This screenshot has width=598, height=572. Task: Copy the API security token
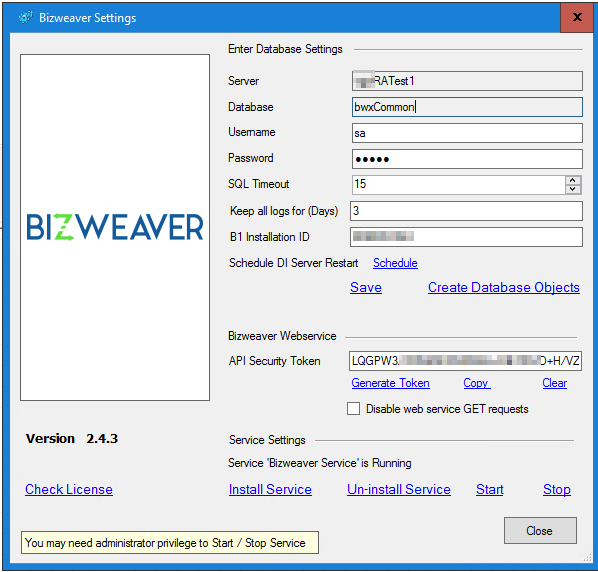click(477, 383)
